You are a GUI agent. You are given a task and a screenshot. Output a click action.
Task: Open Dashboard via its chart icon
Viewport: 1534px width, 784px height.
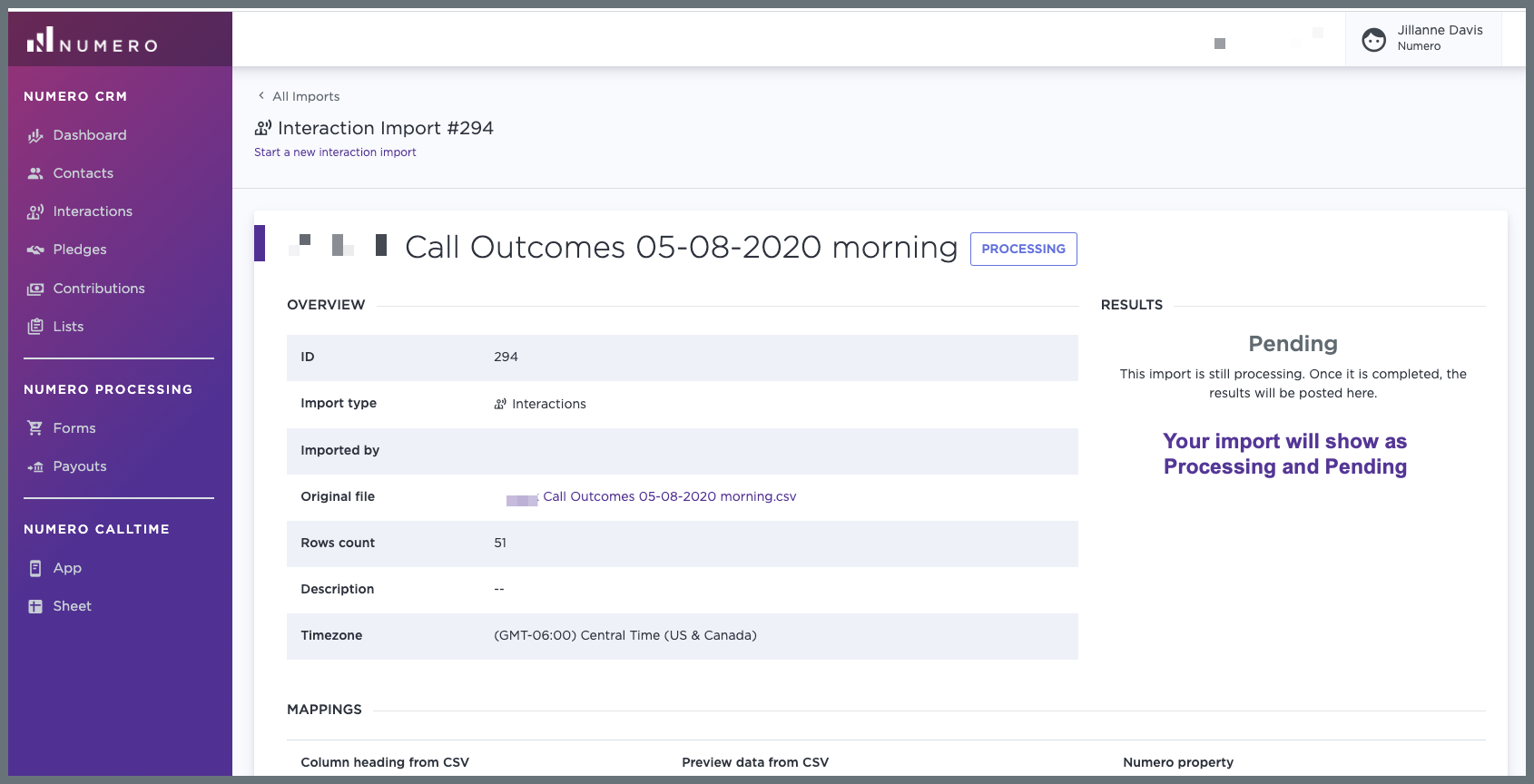pos(35,135)
